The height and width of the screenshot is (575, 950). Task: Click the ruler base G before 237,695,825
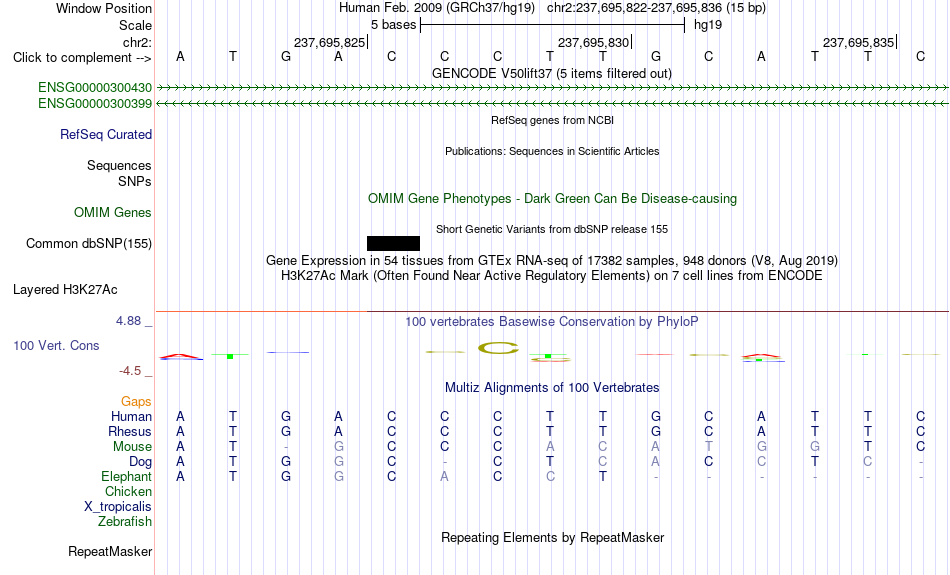point(286,57)
